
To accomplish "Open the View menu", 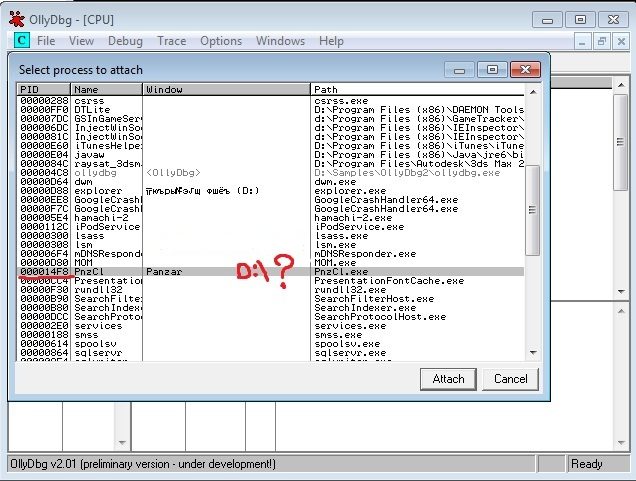I will [81, 41].
